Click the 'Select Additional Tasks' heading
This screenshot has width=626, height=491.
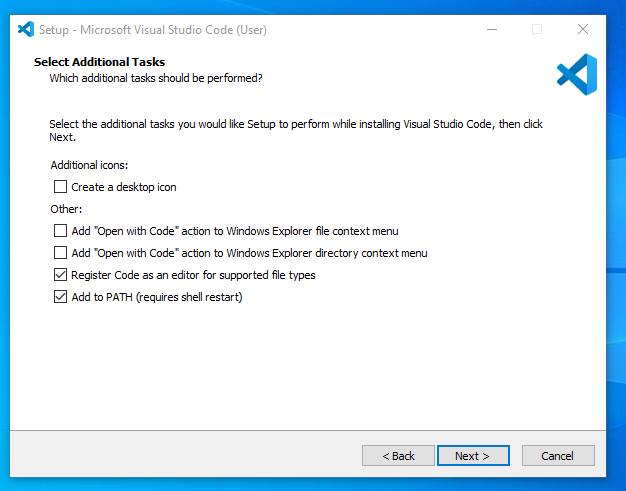99,62
